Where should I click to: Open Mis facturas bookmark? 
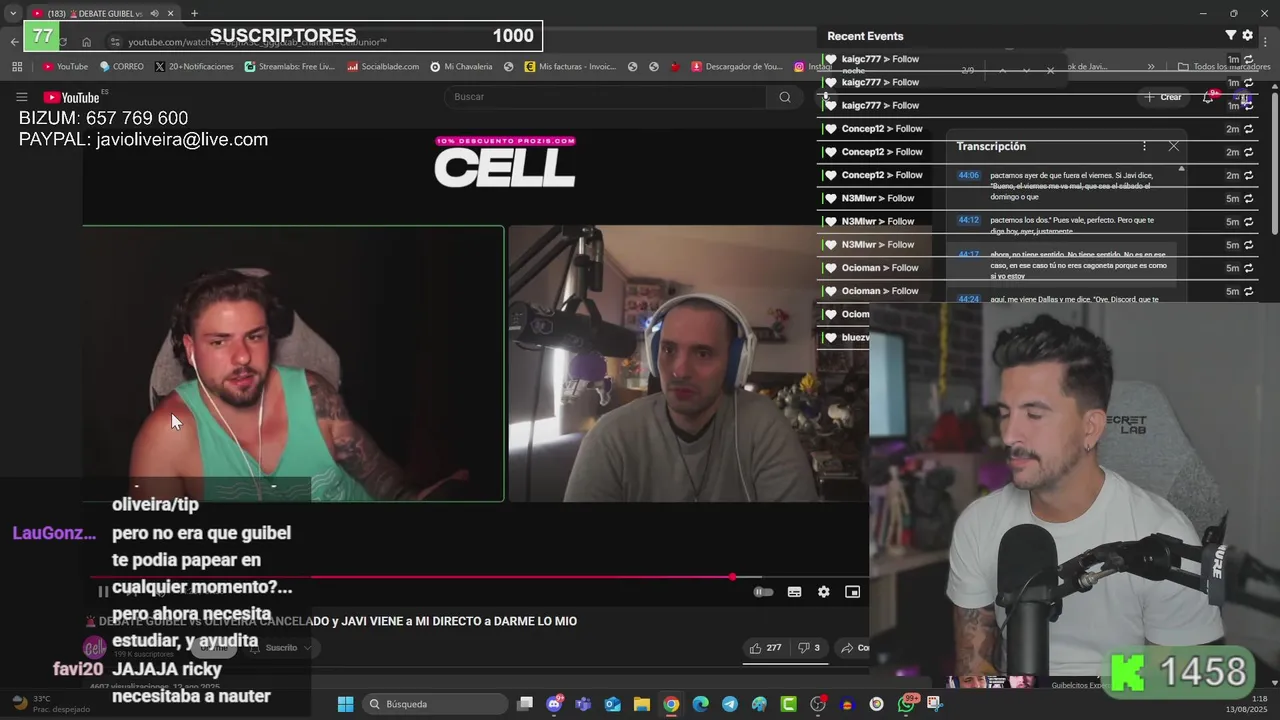(570, 67)
